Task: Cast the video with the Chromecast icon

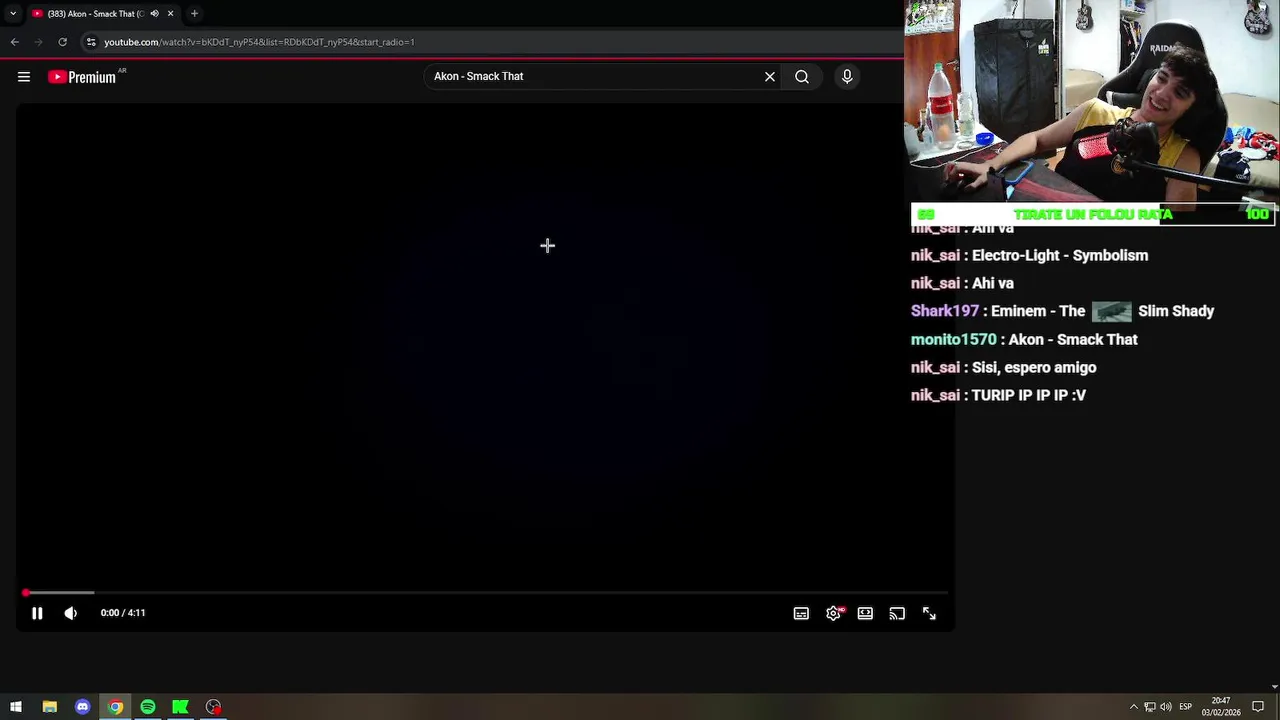Action: coord(897,614)
